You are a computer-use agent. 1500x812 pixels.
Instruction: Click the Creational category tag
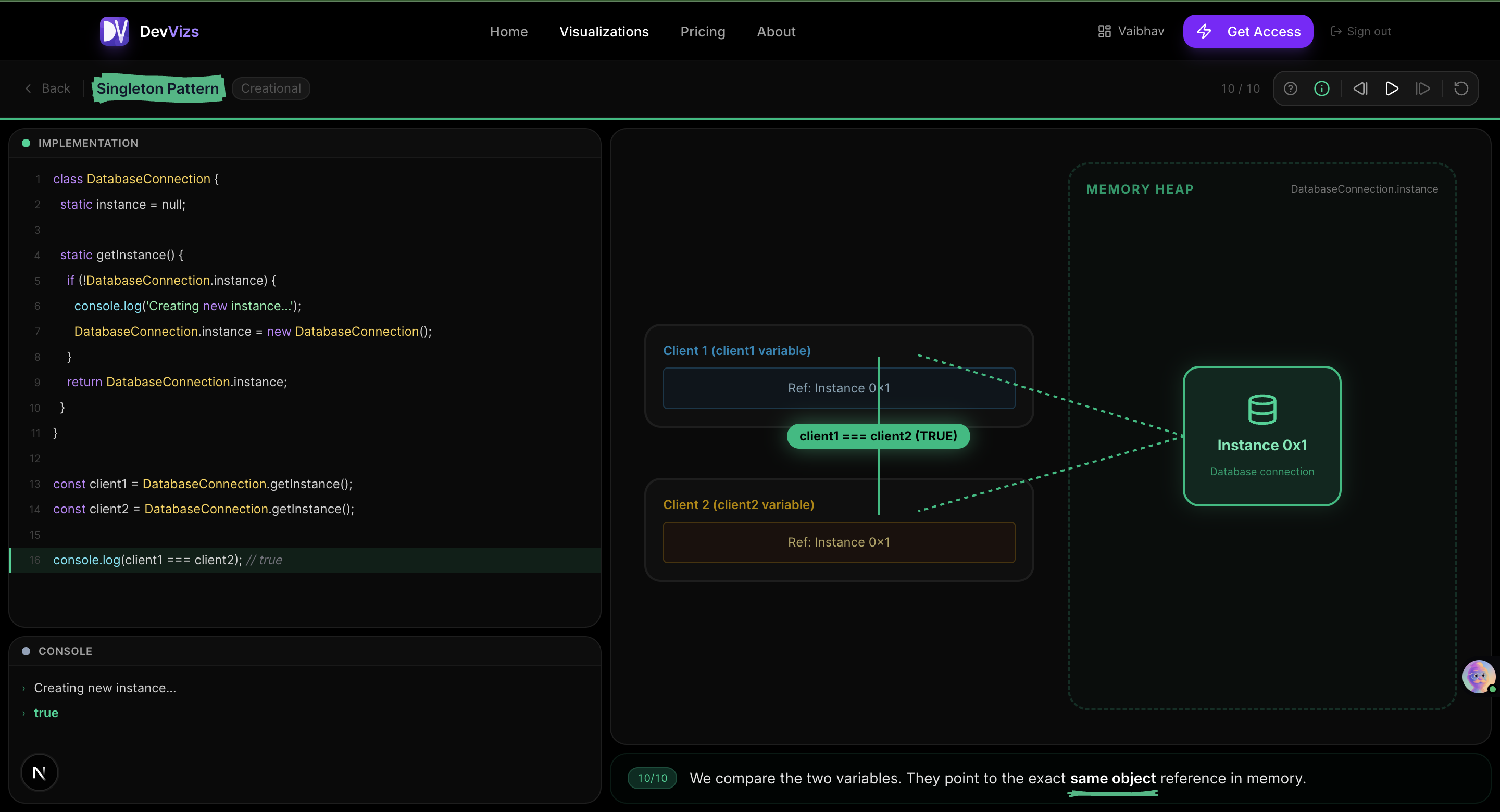pyautogui.click(x=271, y=88)
